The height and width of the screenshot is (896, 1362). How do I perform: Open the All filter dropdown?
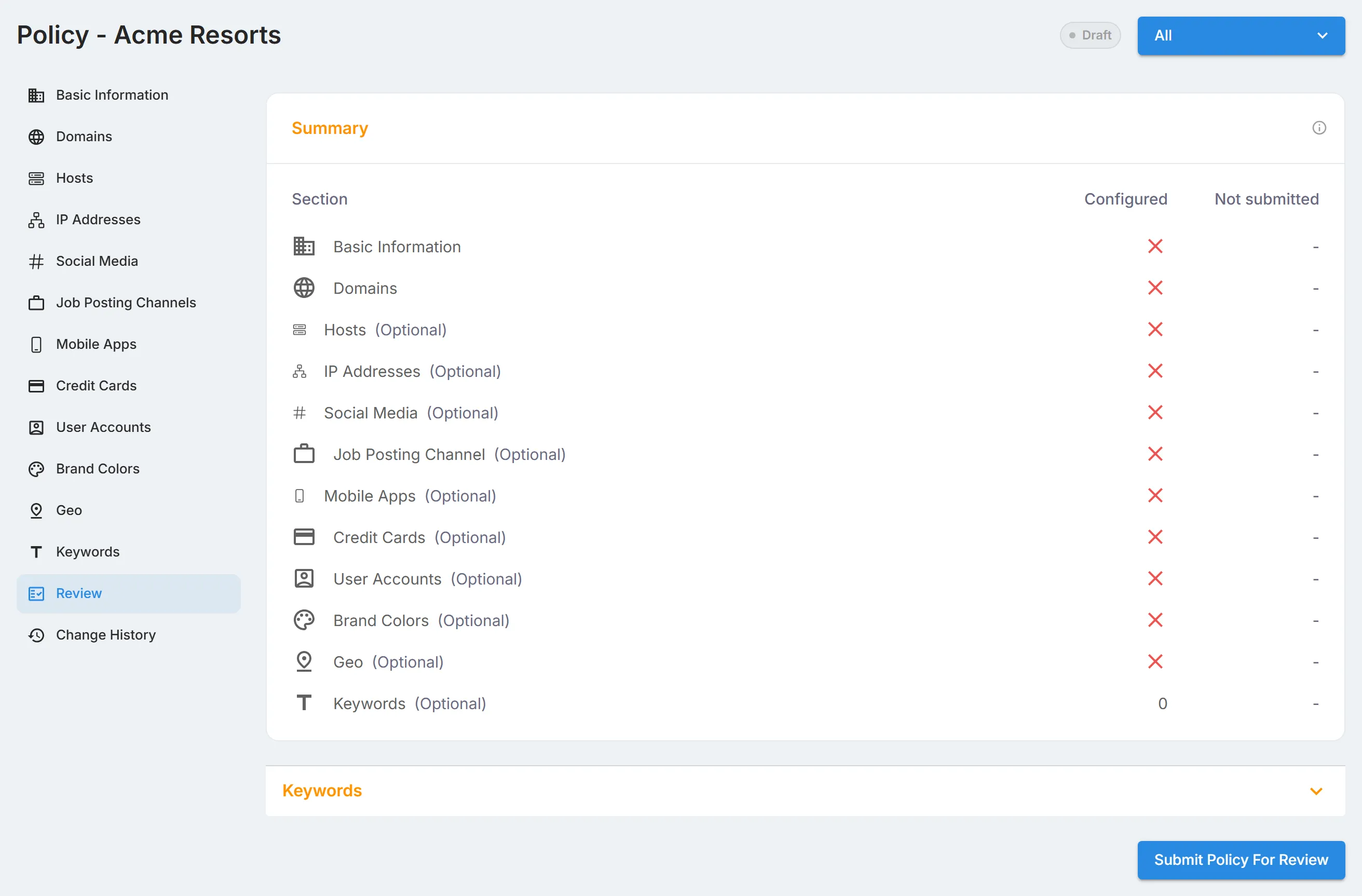(x=1241, y=35)
